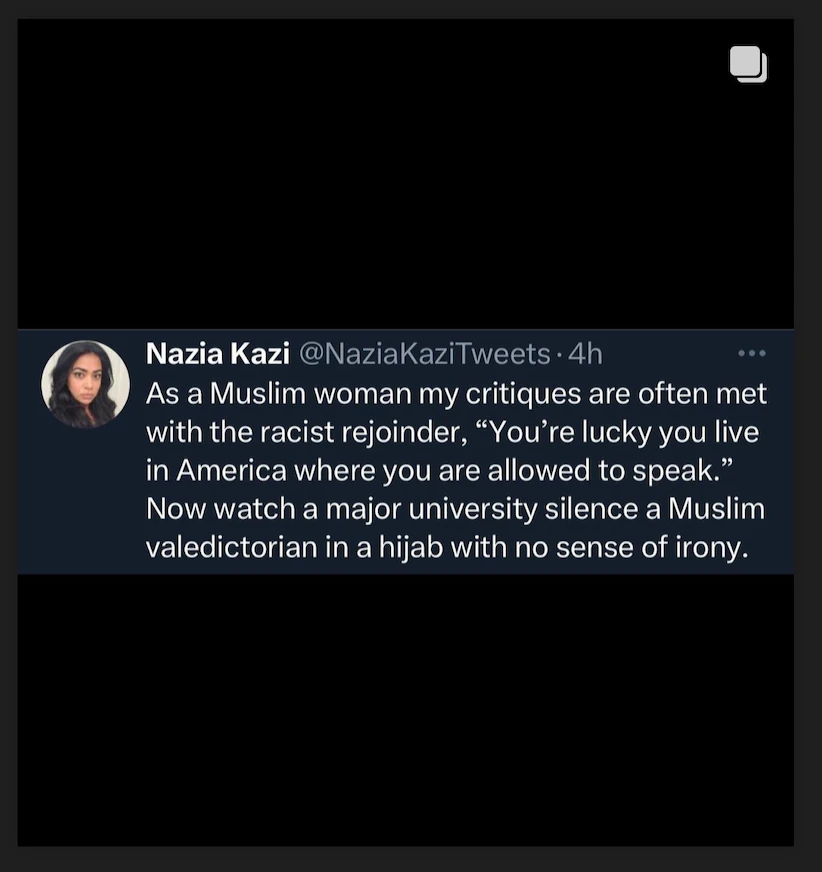This screenshot has width=822, height=872.
Task: Click the line starting "Now watch a major"
Action: coord(455,509)
